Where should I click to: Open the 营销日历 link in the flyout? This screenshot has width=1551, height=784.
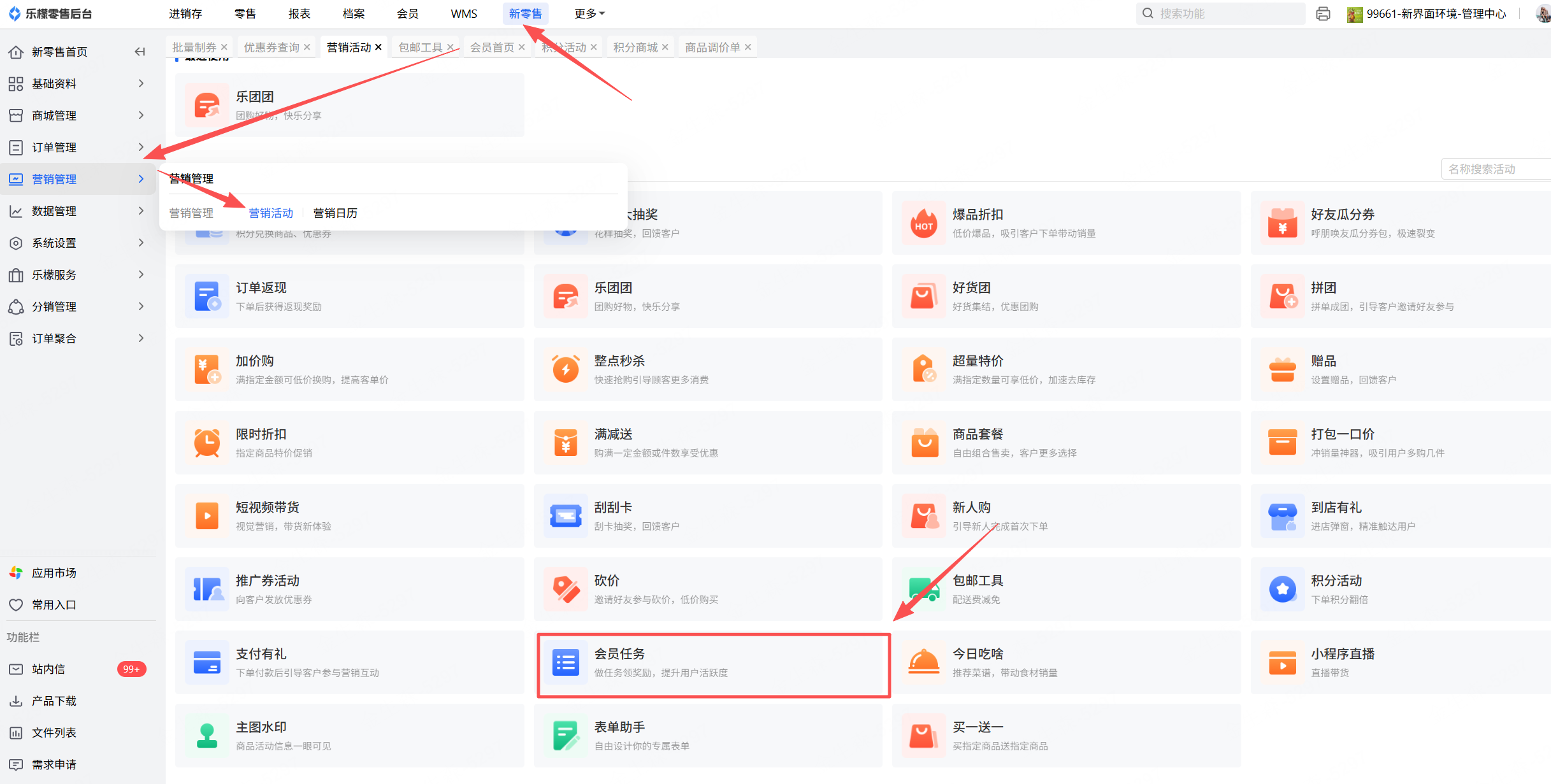[x=335, y=213]
